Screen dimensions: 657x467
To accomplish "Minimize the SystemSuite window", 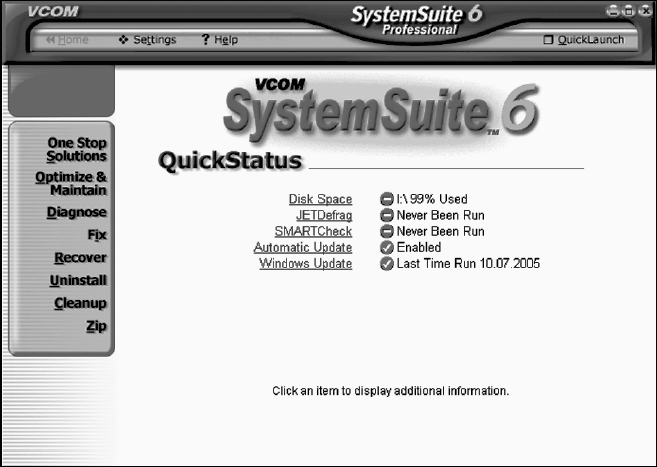I will click(x=612, y=11).
